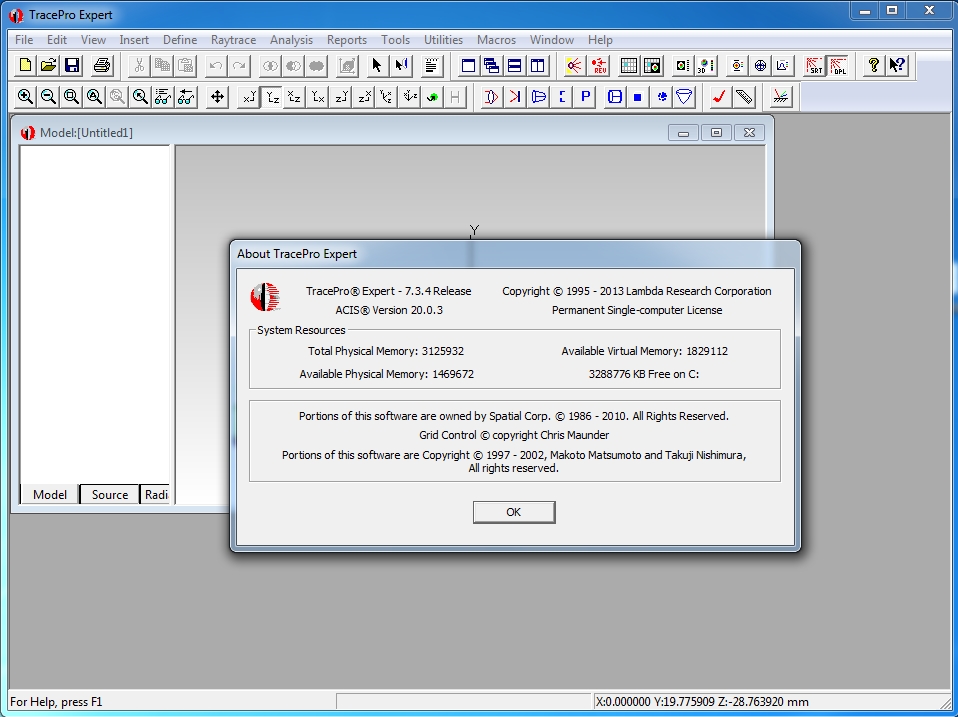Open the 3D irradiance map icon
The width and height of the screenshot is (958, 717).
click(706, 65)
